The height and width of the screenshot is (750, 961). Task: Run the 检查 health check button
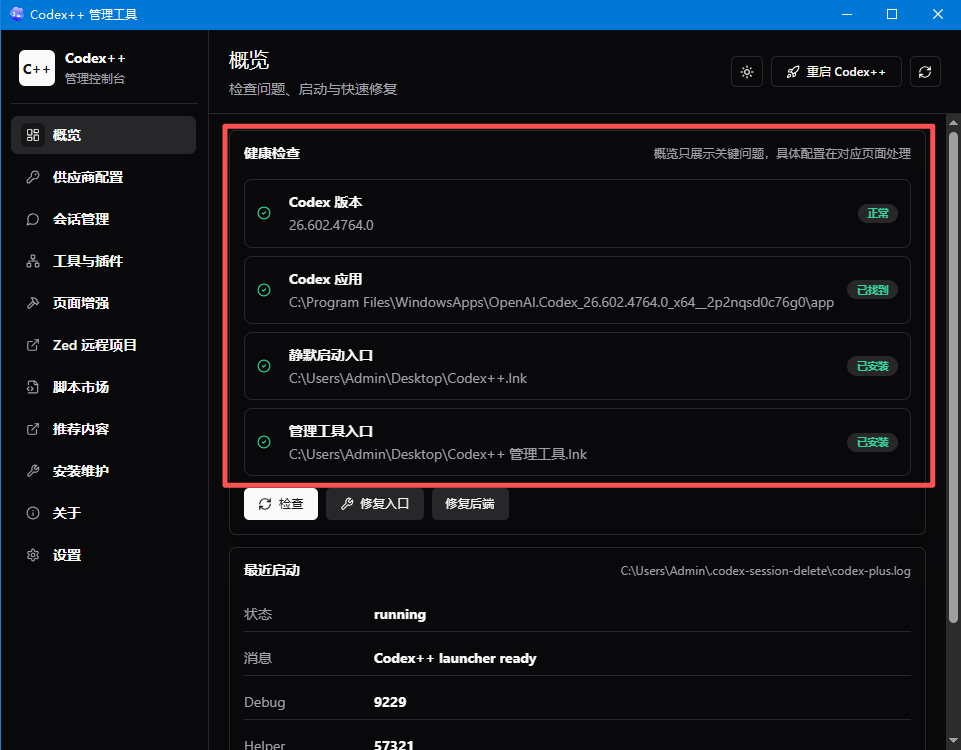pyautogui.click(x=281, y=504)
